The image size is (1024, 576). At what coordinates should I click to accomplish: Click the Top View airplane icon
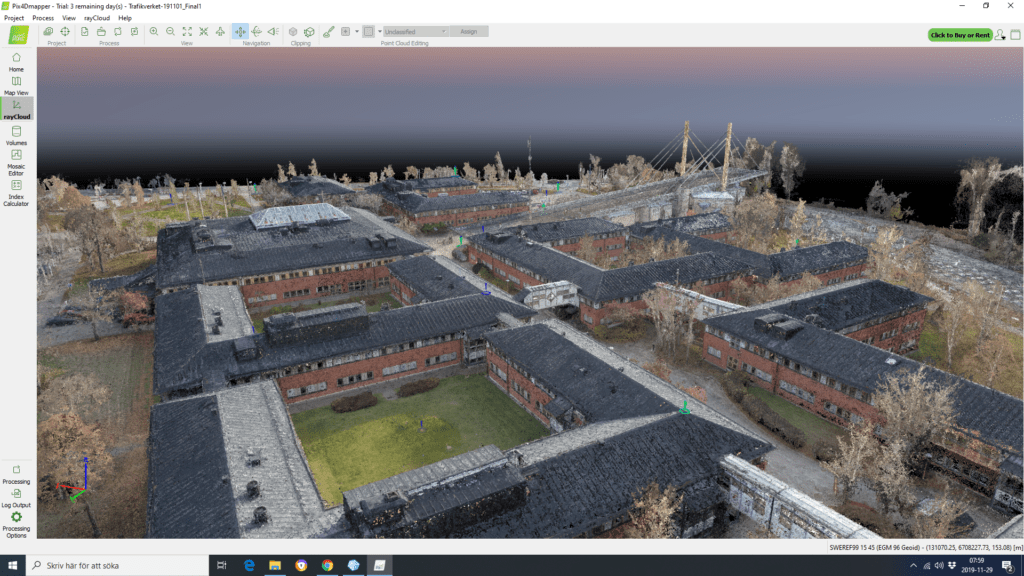click(221, 31)
